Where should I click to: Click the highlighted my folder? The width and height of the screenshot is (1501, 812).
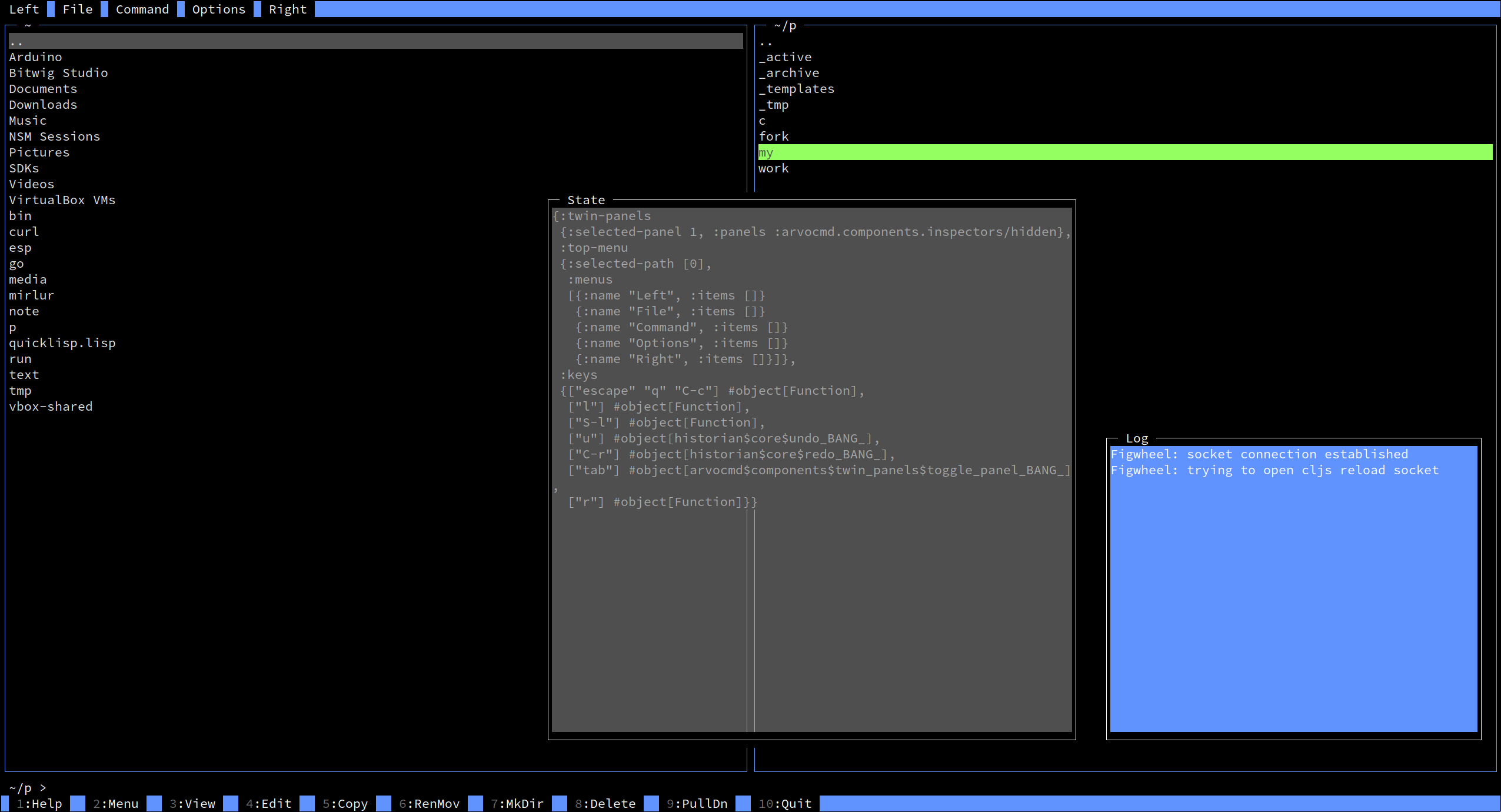(1125, 152)
